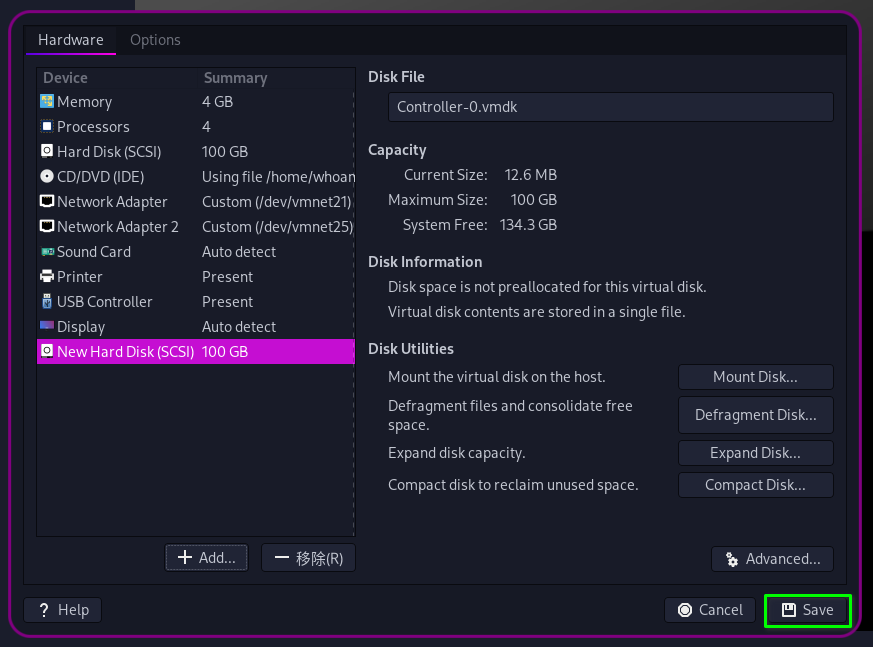The image size is (873, 647).
Task: Select the Display monitor icon
Action: [x=47, y=327]
